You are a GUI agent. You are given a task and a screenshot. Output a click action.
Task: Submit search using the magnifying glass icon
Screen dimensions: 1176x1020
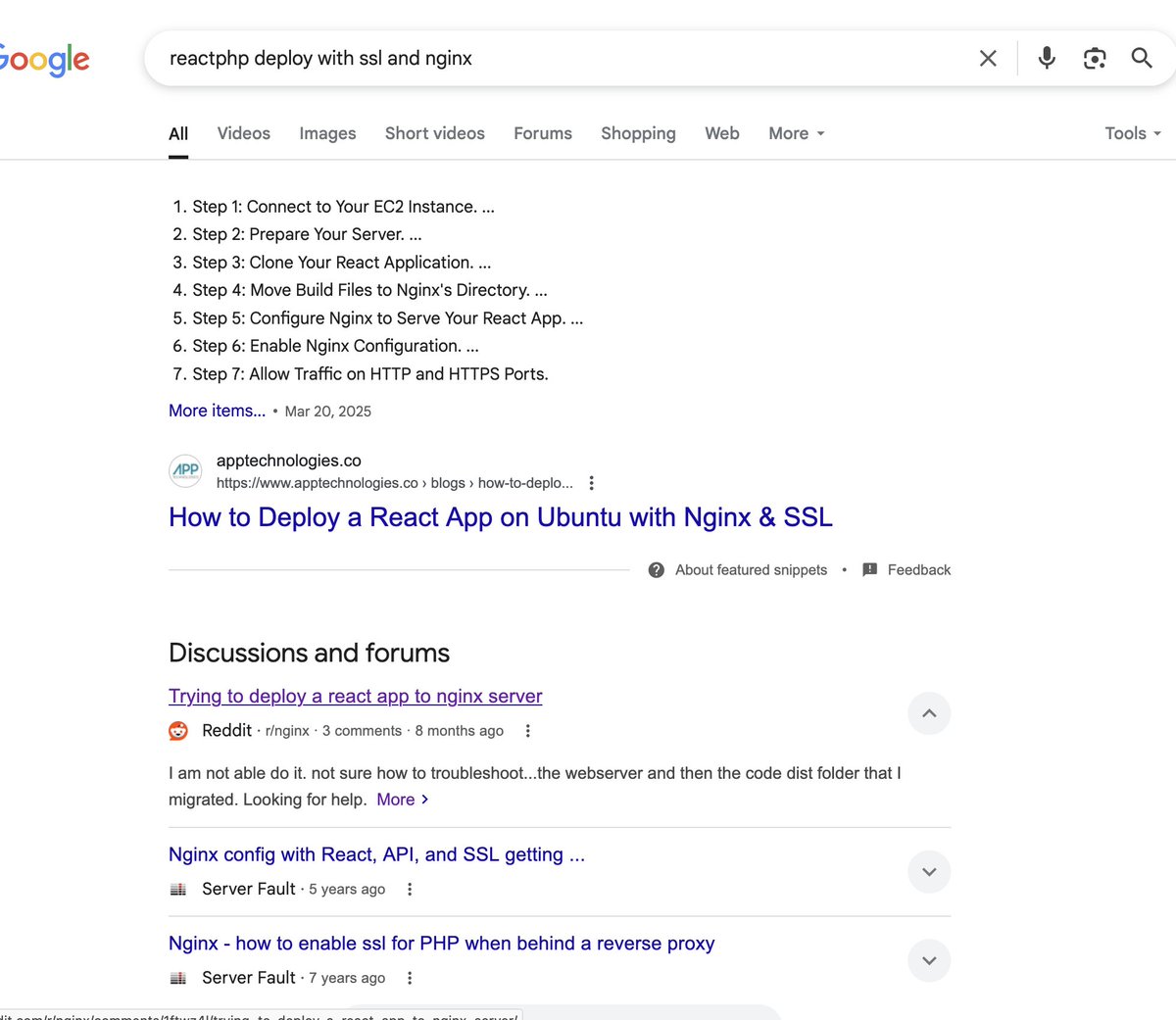pyautogui.click(x=1142, y=58)
